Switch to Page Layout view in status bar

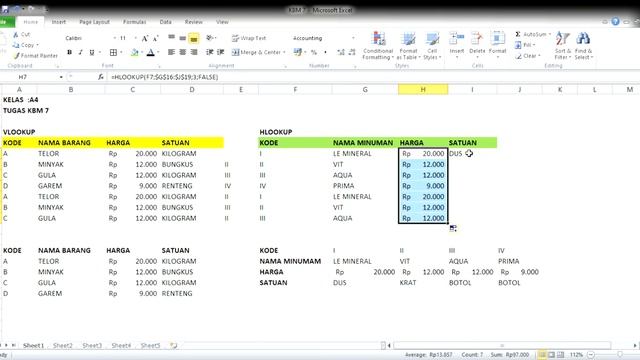click(551, 355)
